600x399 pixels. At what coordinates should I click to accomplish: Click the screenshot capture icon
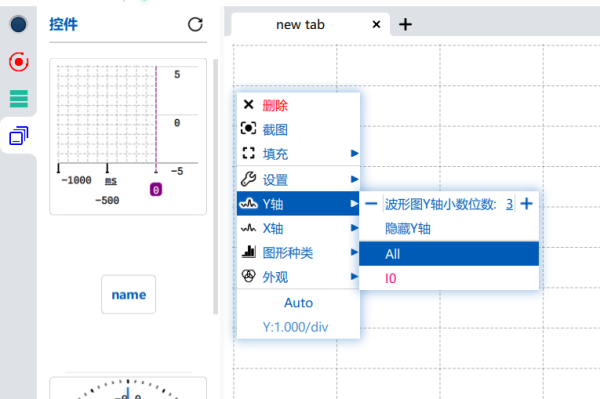click(248, 128)
